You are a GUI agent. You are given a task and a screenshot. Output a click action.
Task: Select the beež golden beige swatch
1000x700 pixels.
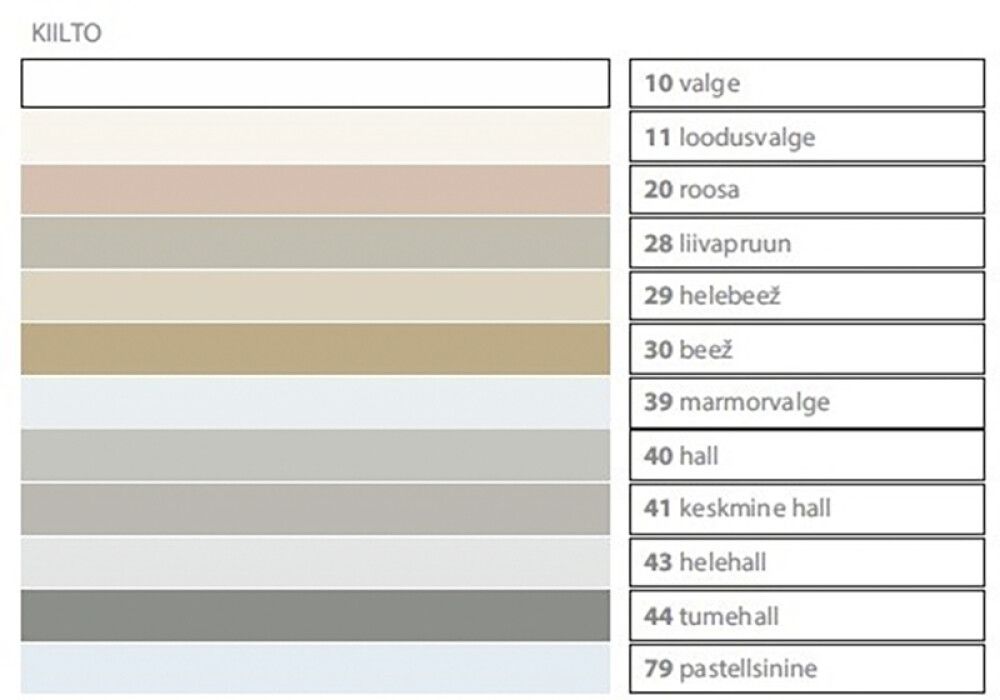point(315,349)
